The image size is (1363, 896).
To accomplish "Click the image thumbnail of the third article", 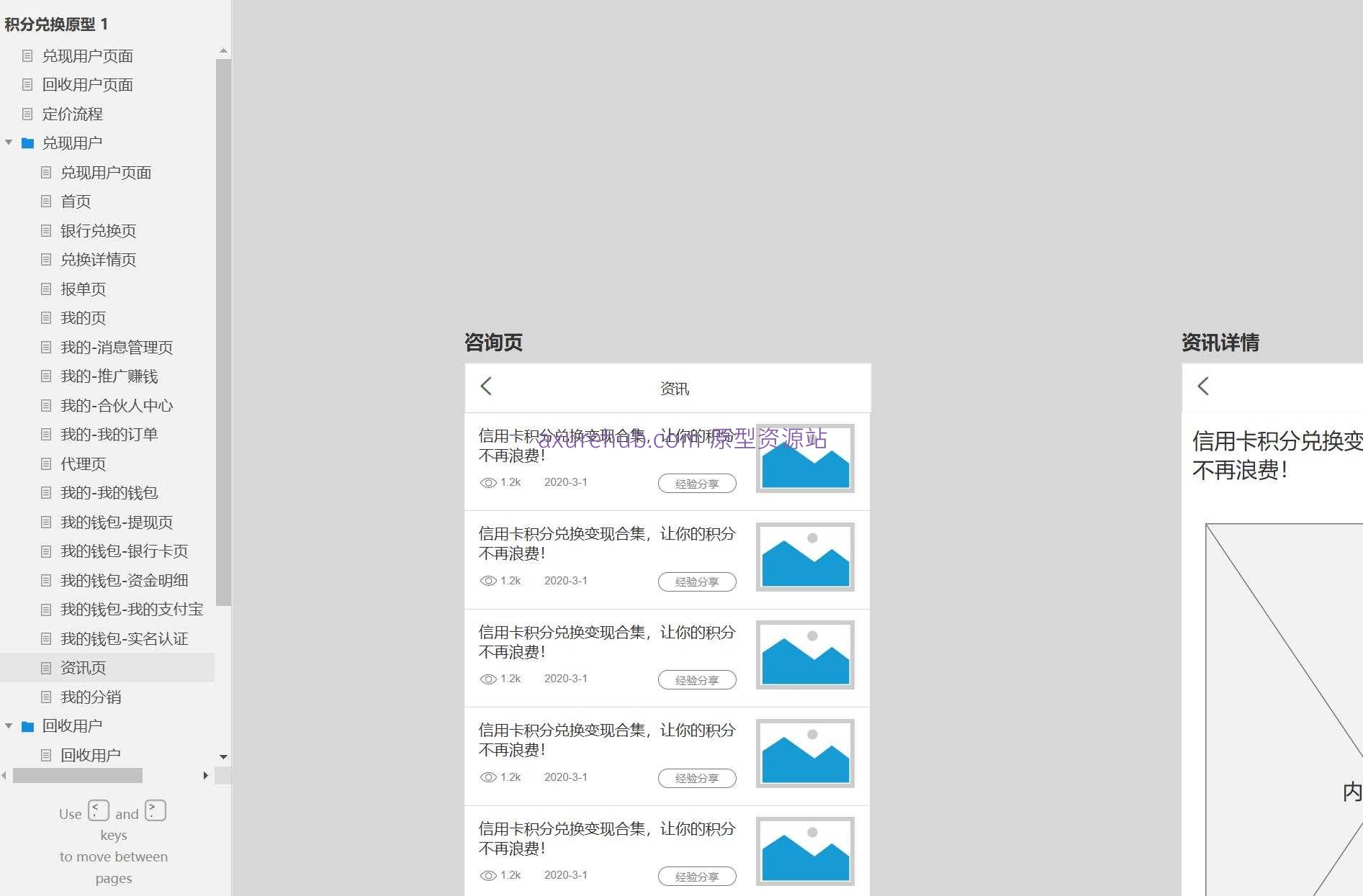I will pyautogui.click(x=804, y=654).
